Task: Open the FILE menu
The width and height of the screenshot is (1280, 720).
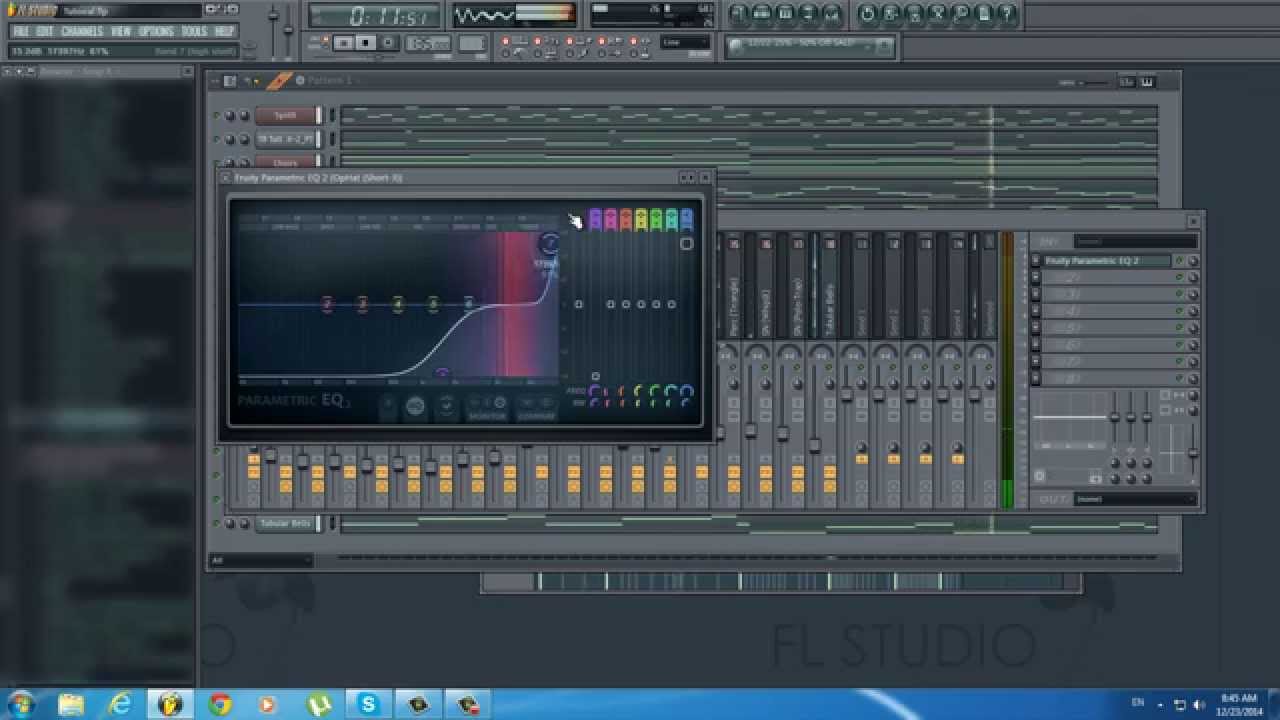Action: point(20,32)
